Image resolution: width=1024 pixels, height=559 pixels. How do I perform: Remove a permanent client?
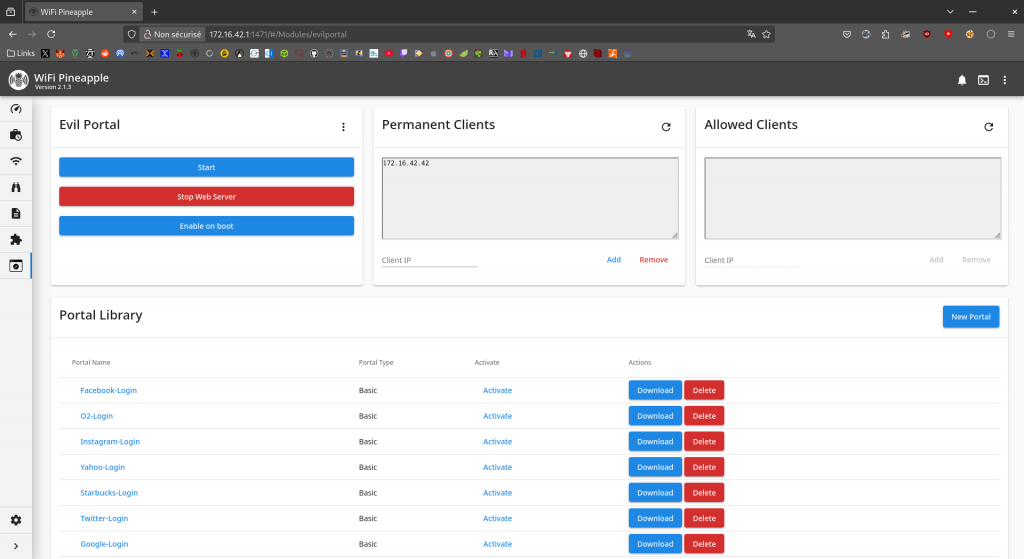click(x=654, y=260)
